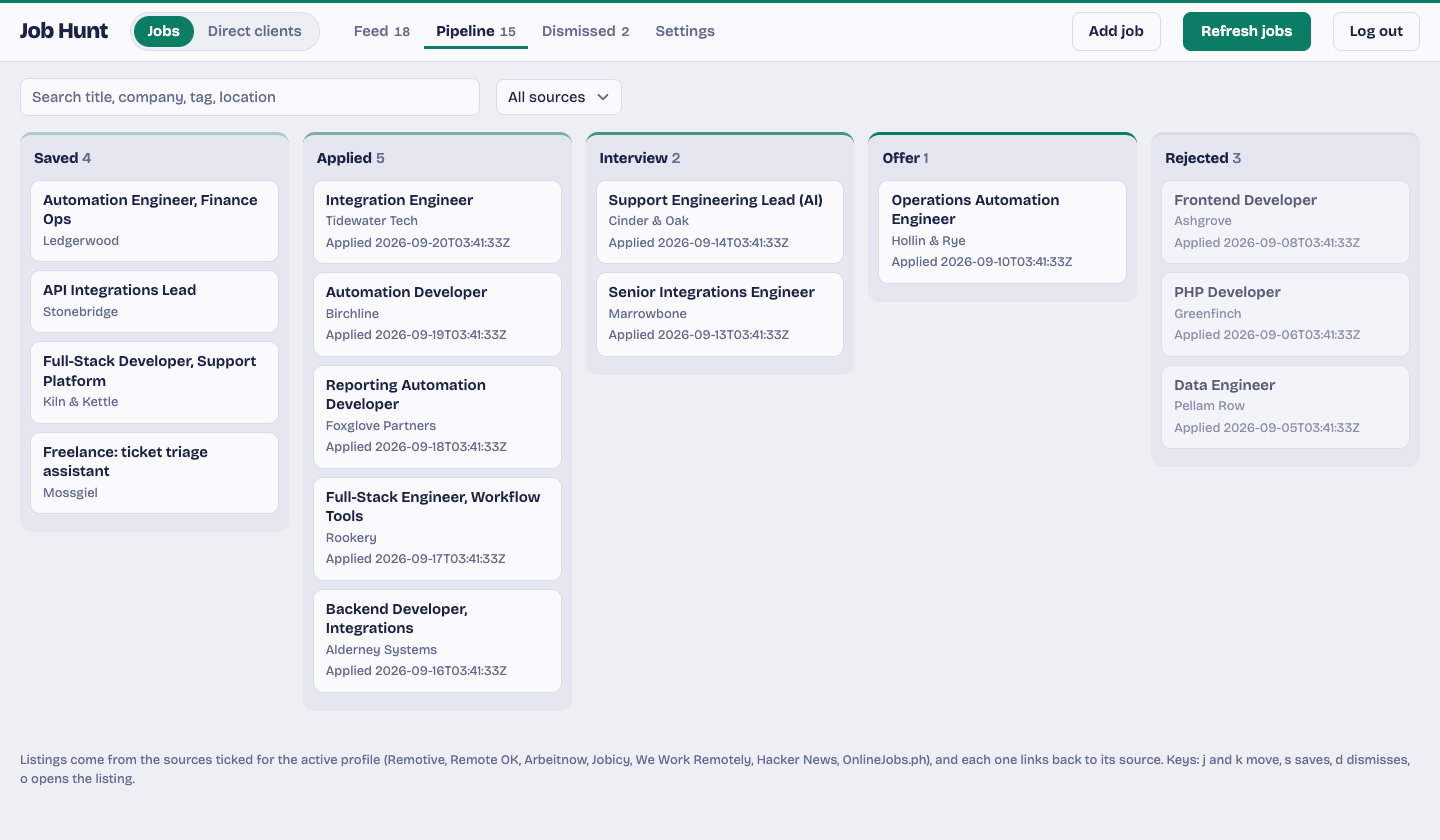Click the Offer column header

(905, 158)
